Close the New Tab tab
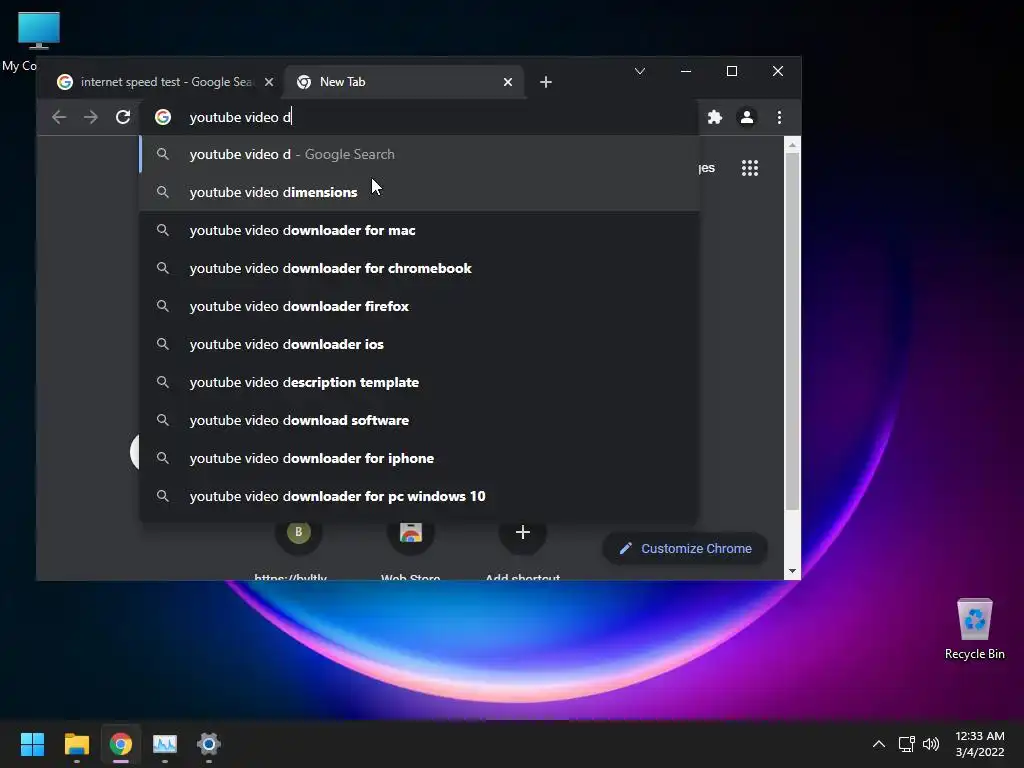This screenshot has width=1024, height=768. tap(508, 82)
